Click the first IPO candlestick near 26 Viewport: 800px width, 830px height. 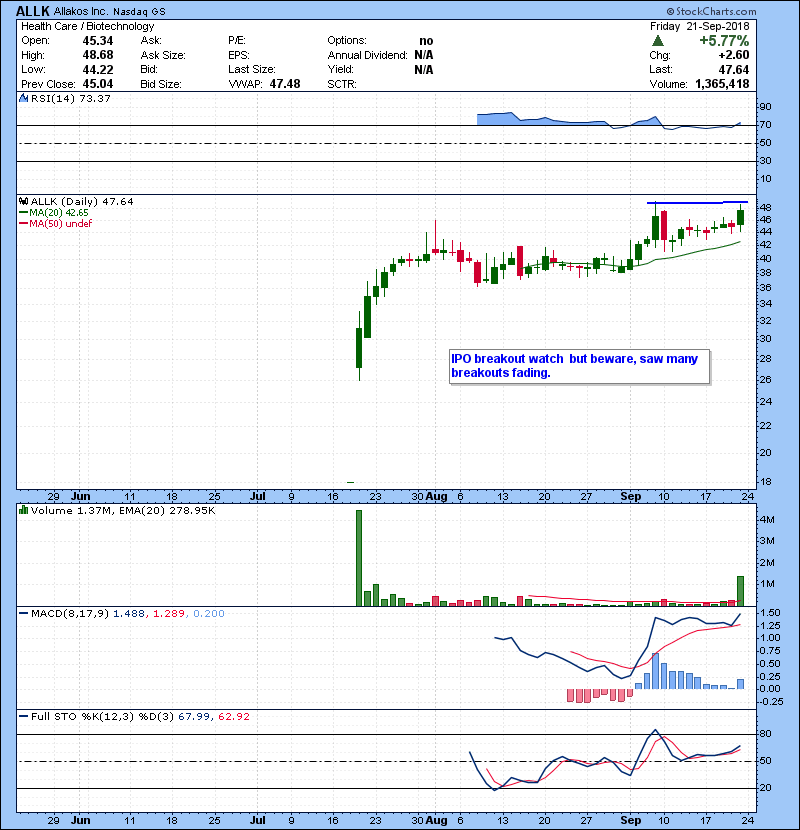359,347
